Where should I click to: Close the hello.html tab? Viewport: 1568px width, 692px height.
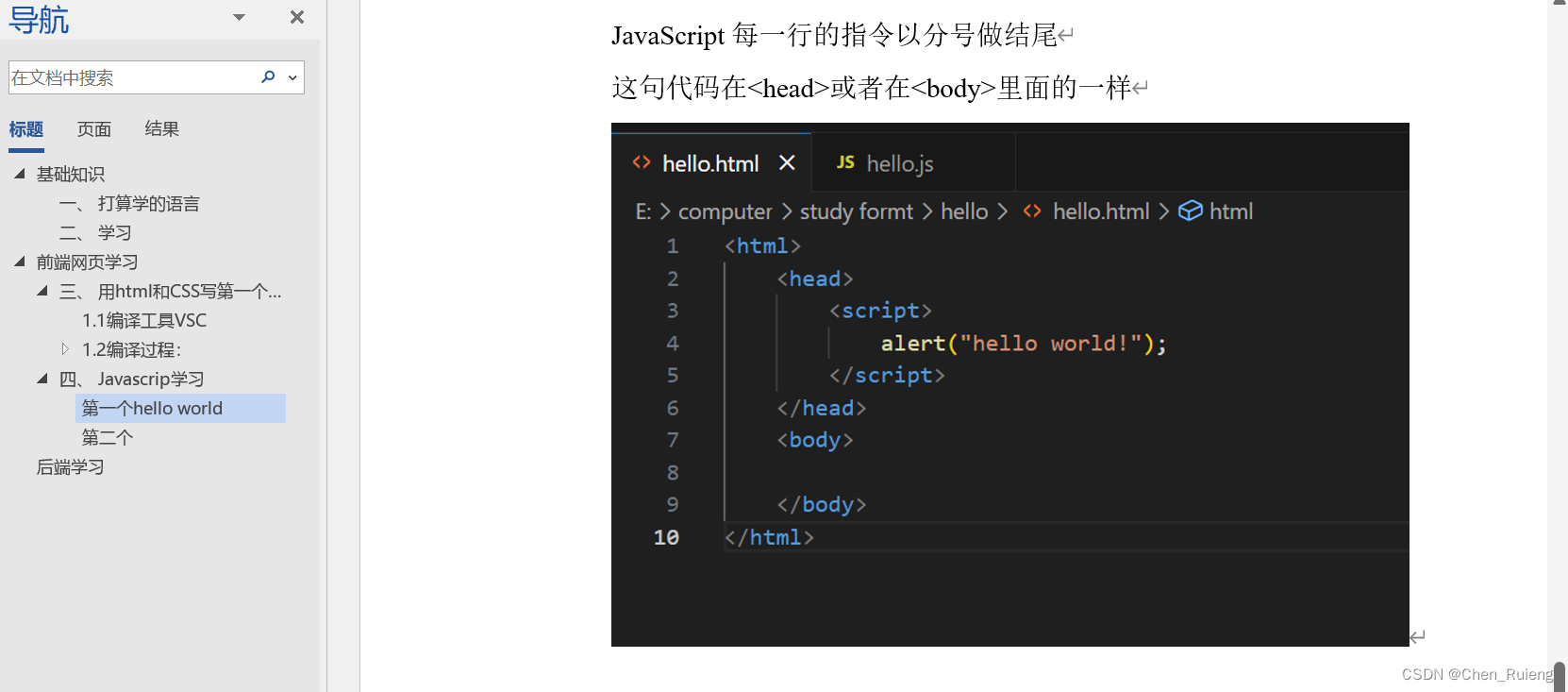787,163
